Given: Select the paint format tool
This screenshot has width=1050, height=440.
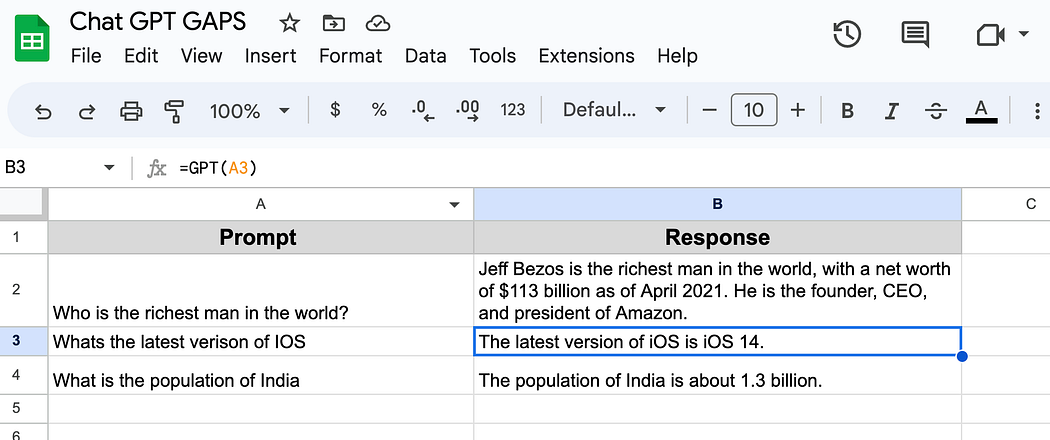Looking at the screenshot, I should point(174,111).
